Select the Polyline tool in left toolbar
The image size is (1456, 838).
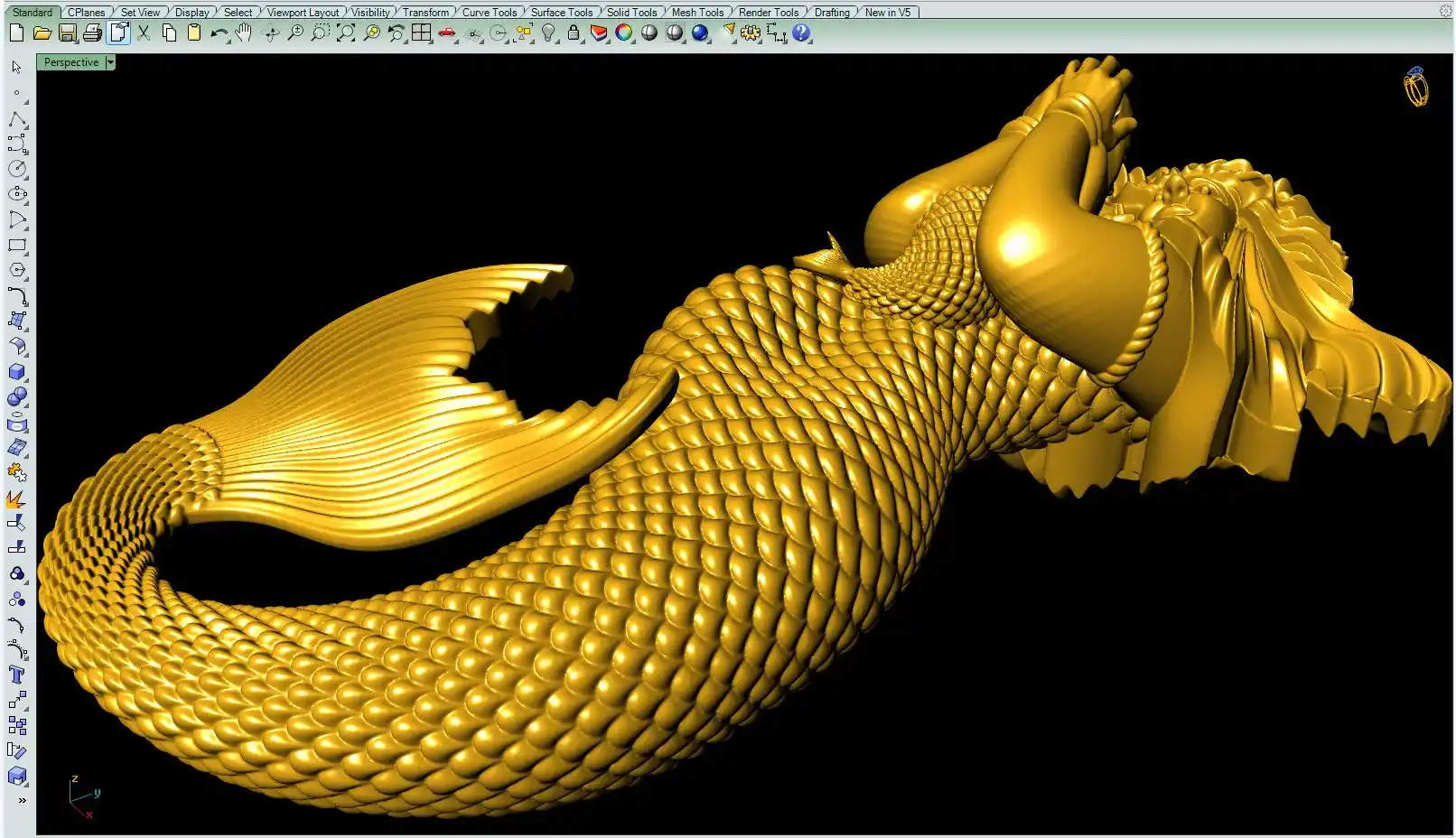click(x=17, y=119)
